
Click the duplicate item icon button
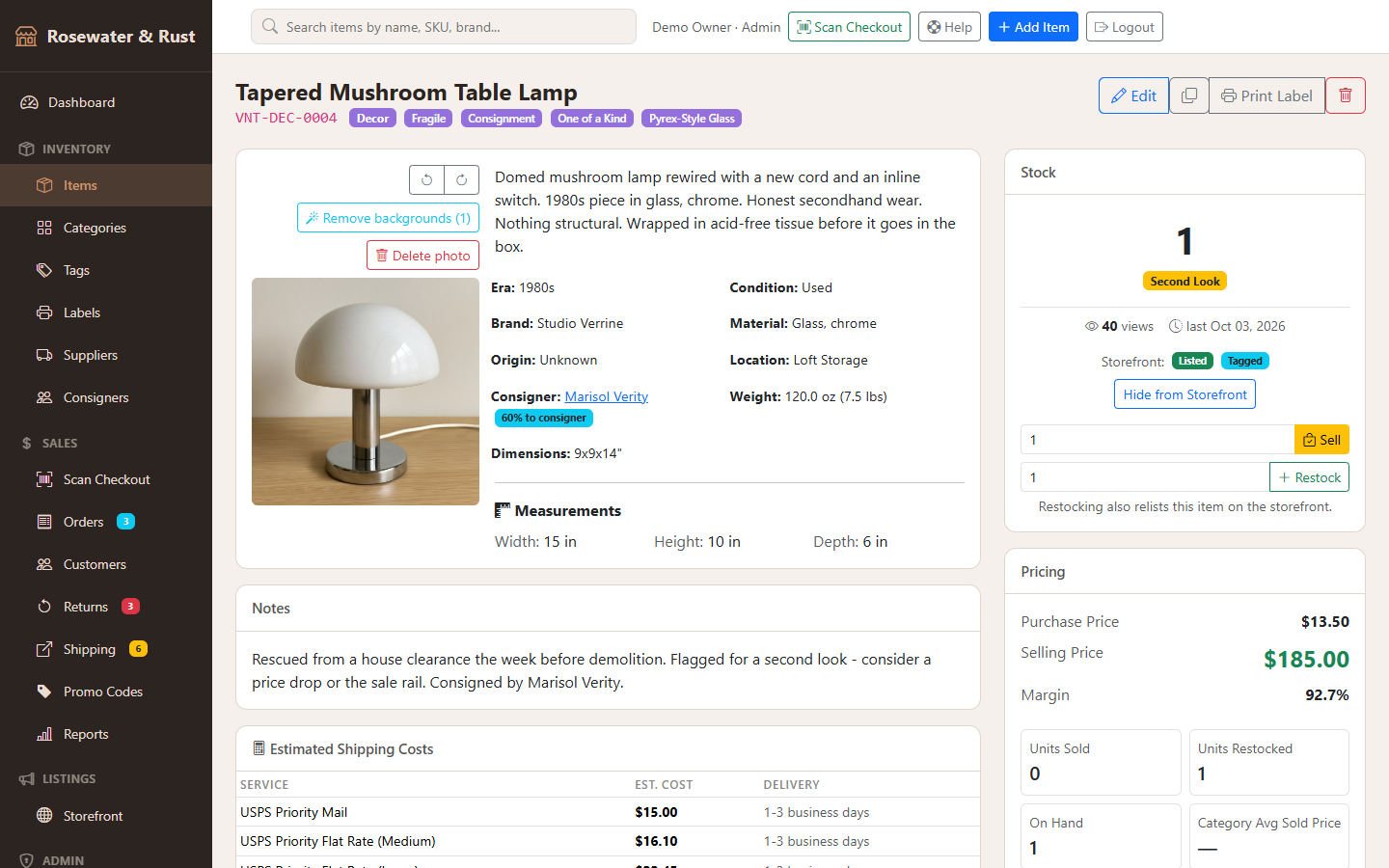point(1188,95)
